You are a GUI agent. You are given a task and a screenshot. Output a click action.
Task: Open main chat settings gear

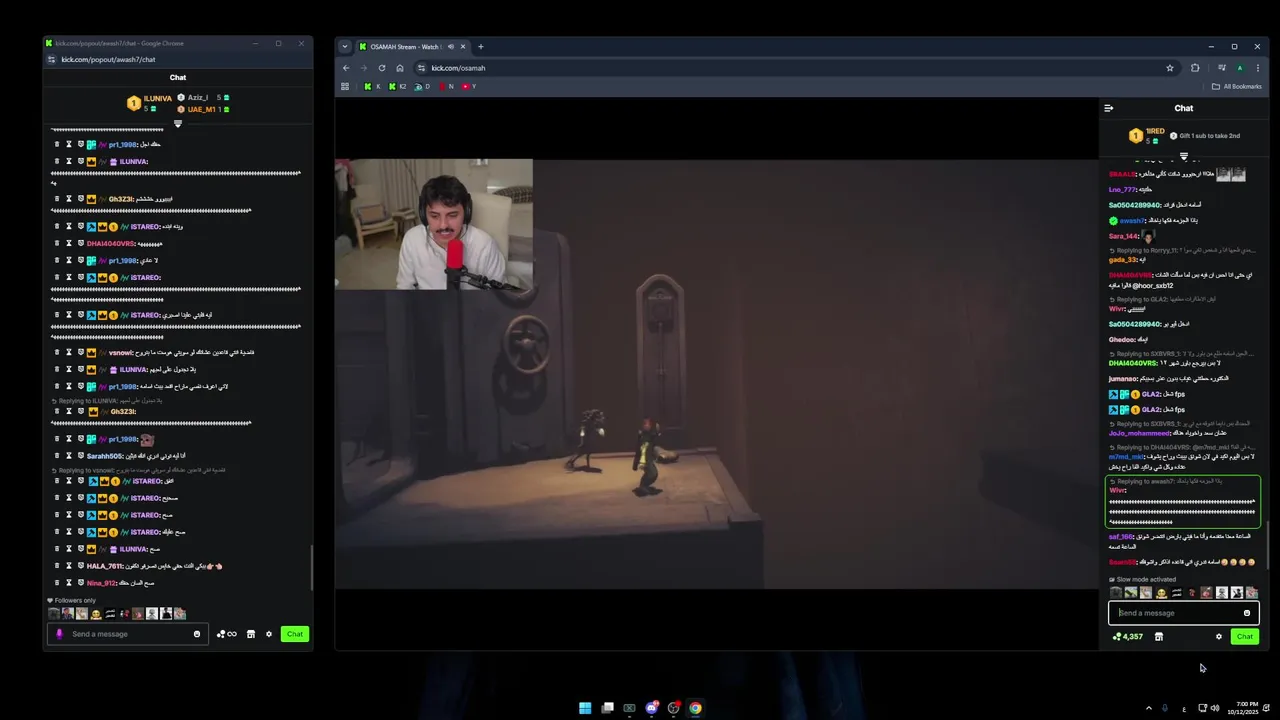coord(1219,637)
